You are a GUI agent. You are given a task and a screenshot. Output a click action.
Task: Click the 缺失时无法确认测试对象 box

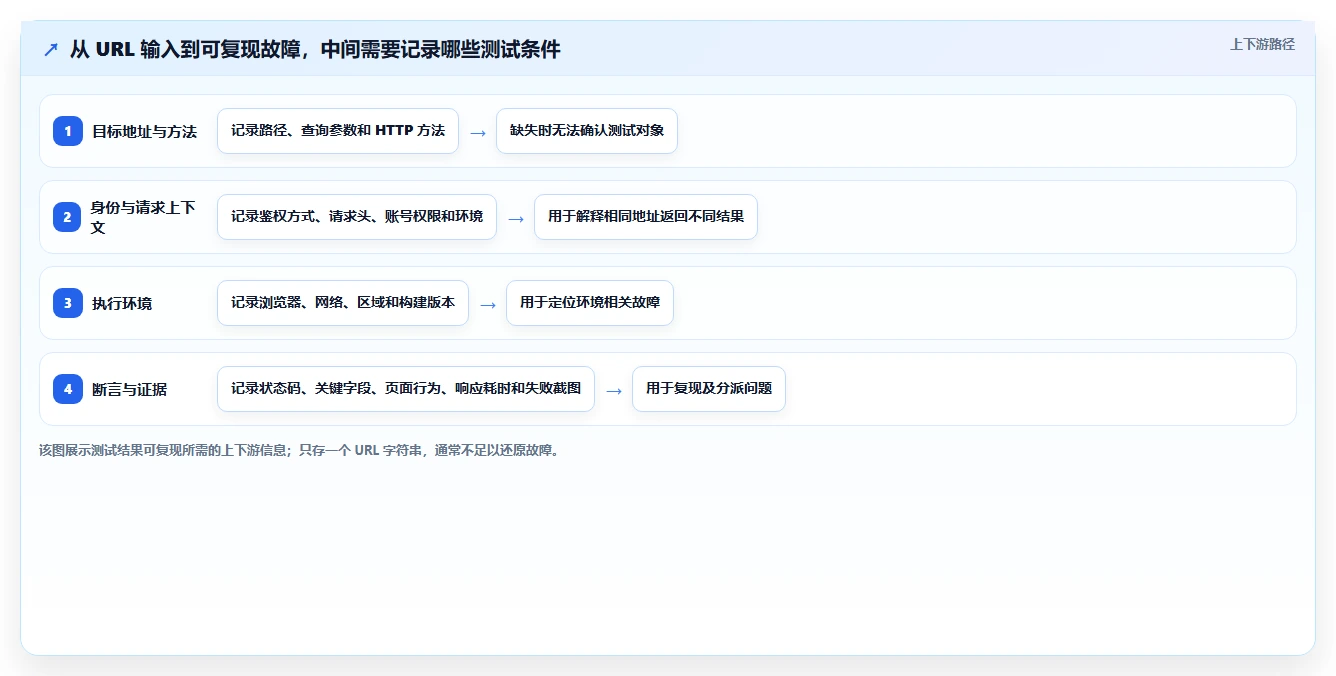coord(587,131)
